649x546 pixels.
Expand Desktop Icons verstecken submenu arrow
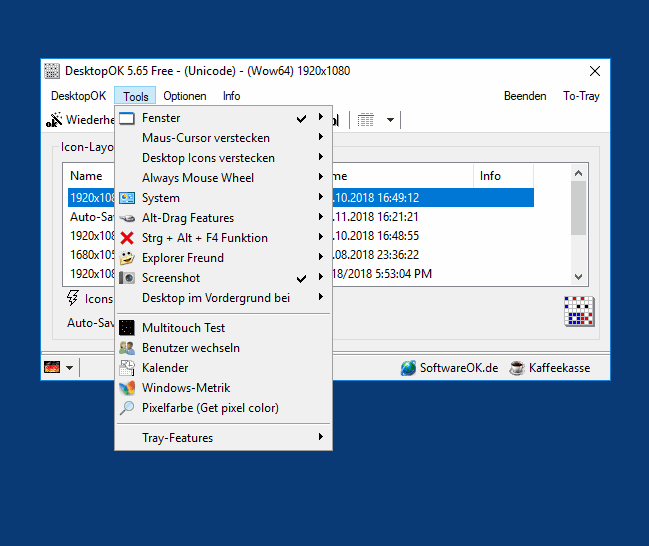coord(321,157)
